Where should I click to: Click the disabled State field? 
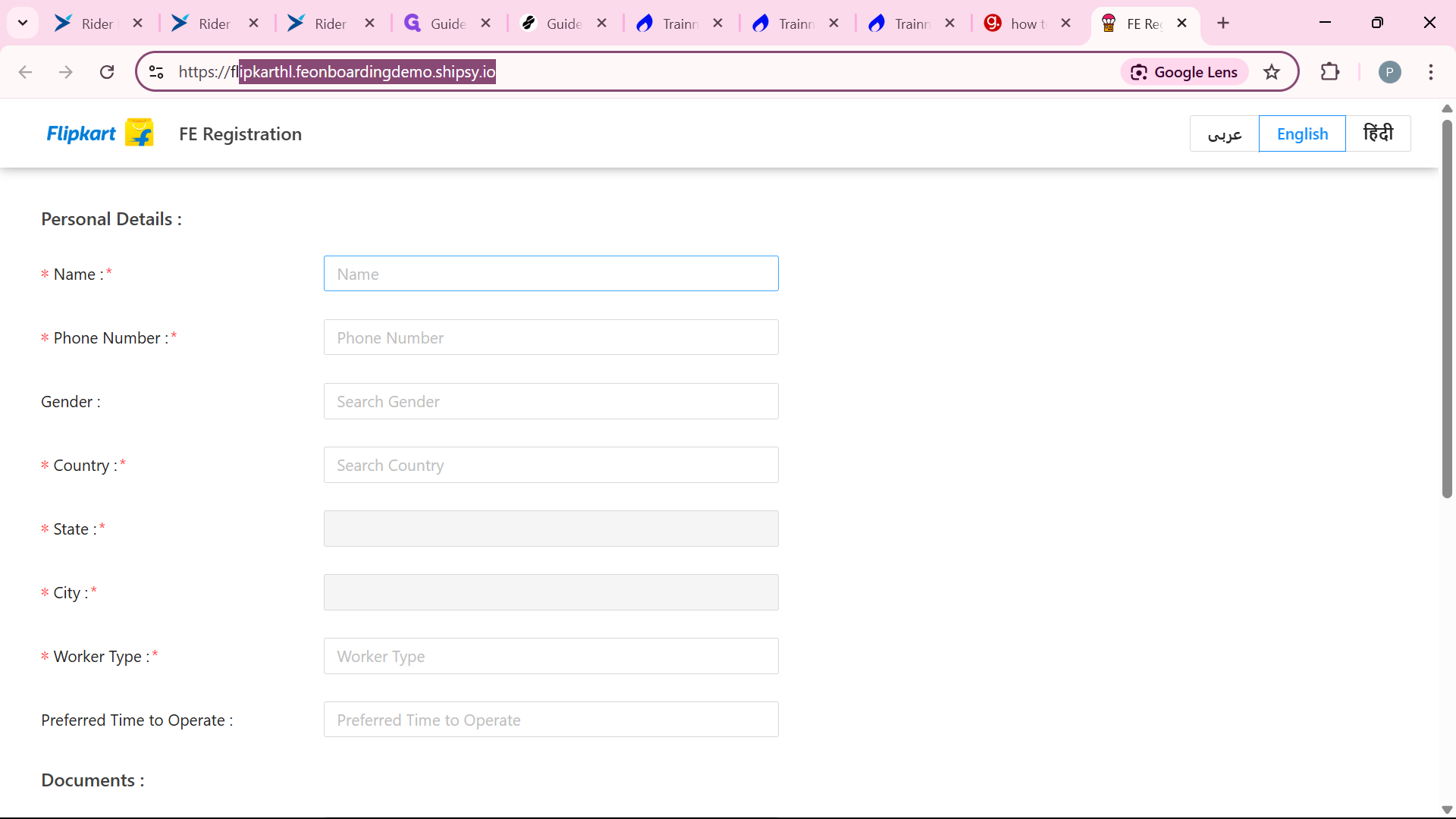click(551, 529)
